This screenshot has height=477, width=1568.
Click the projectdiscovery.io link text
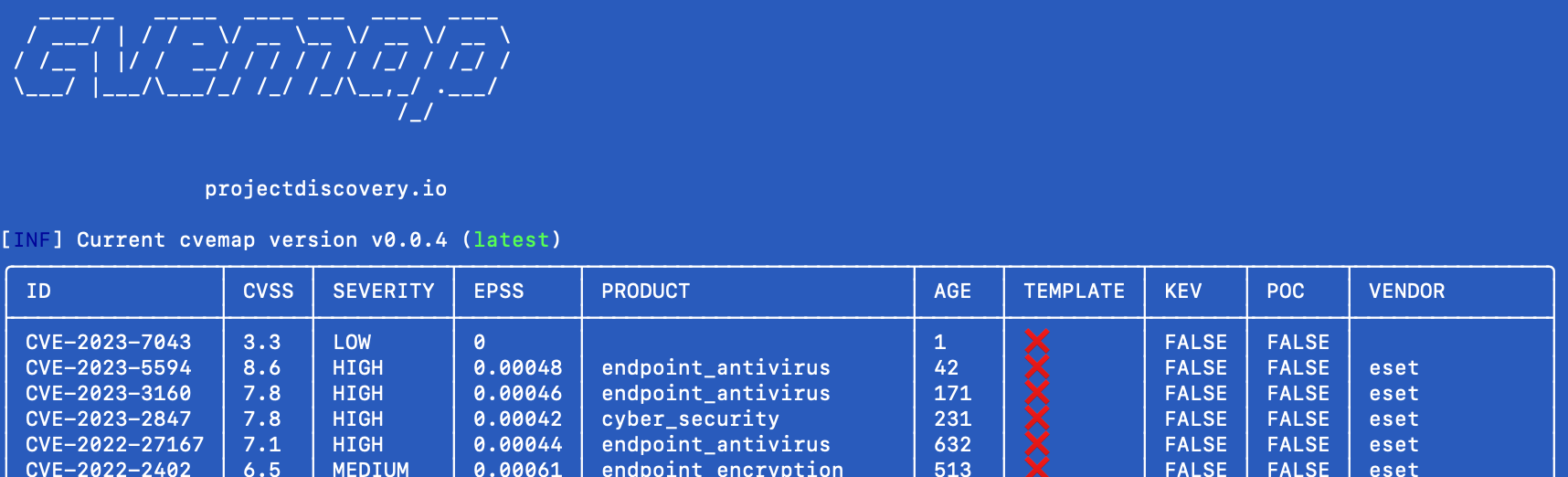coord(325,189)
